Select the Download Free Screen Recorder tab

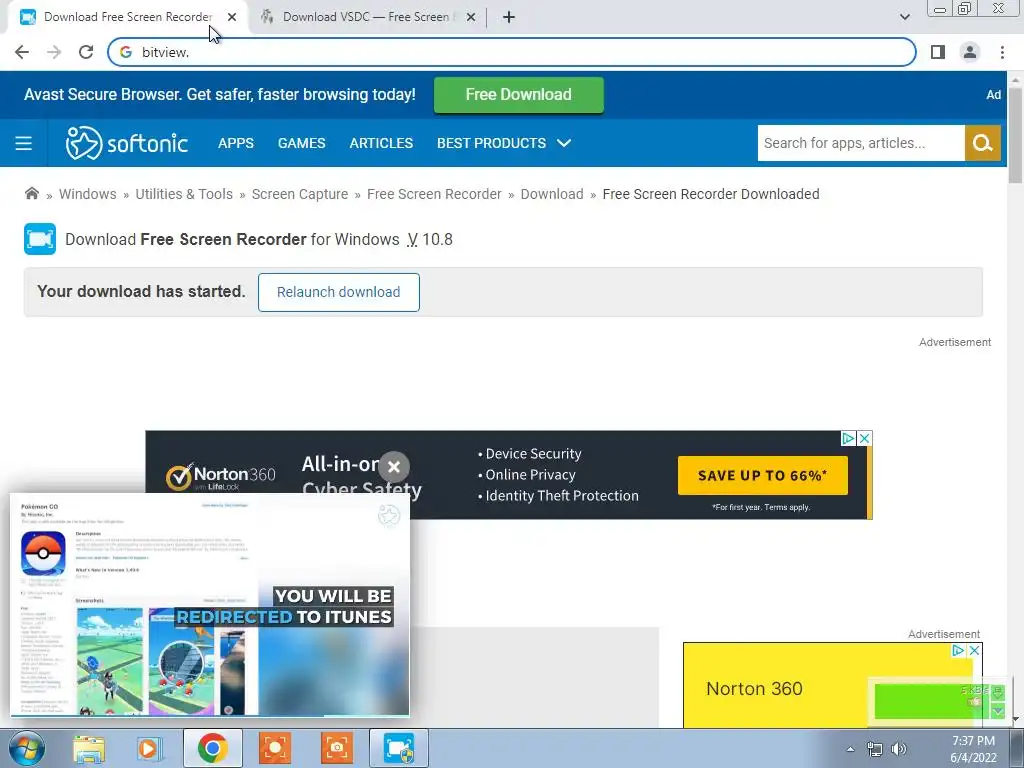(127, 17)
